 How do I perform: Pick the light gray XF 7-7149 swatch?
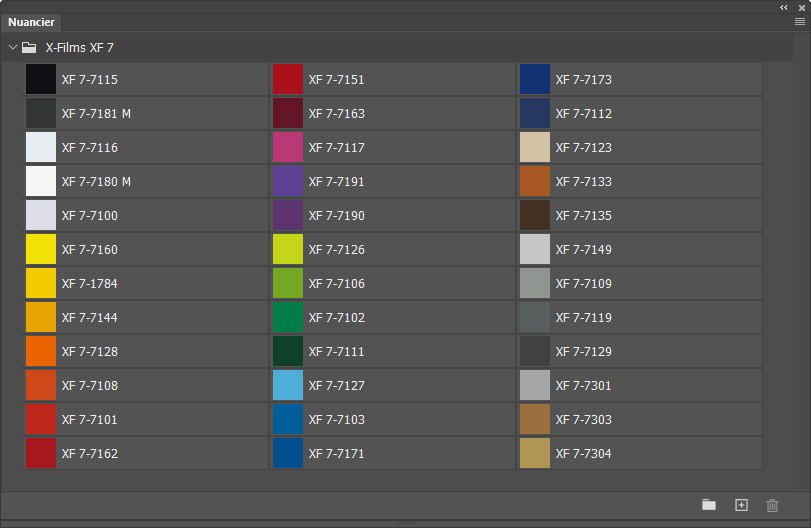tap(535, 249)
